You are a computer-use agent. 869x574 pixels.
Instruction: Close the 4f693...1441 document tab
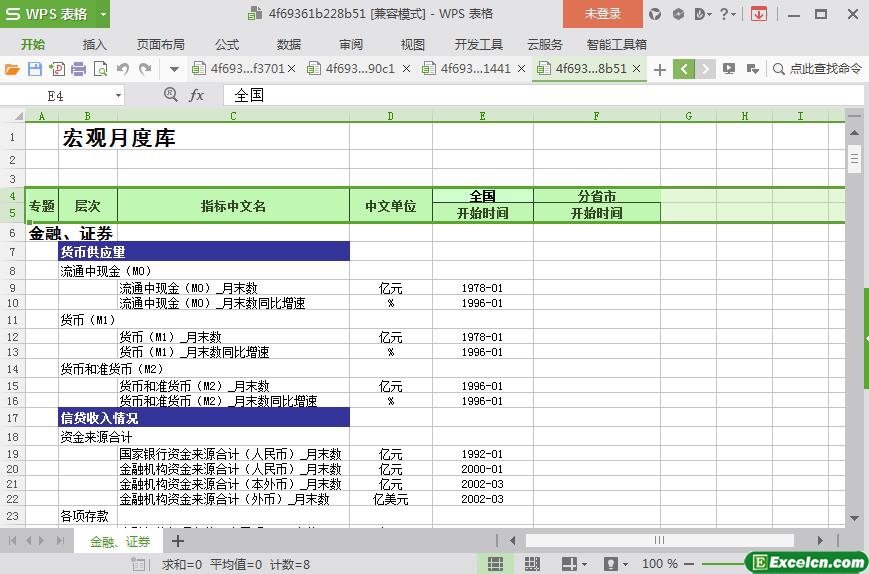521,69
